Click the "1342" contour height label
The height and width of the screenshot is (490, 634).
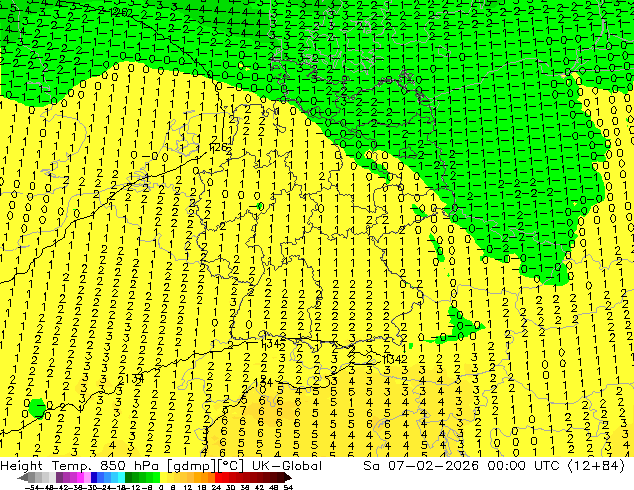point(395,359)
